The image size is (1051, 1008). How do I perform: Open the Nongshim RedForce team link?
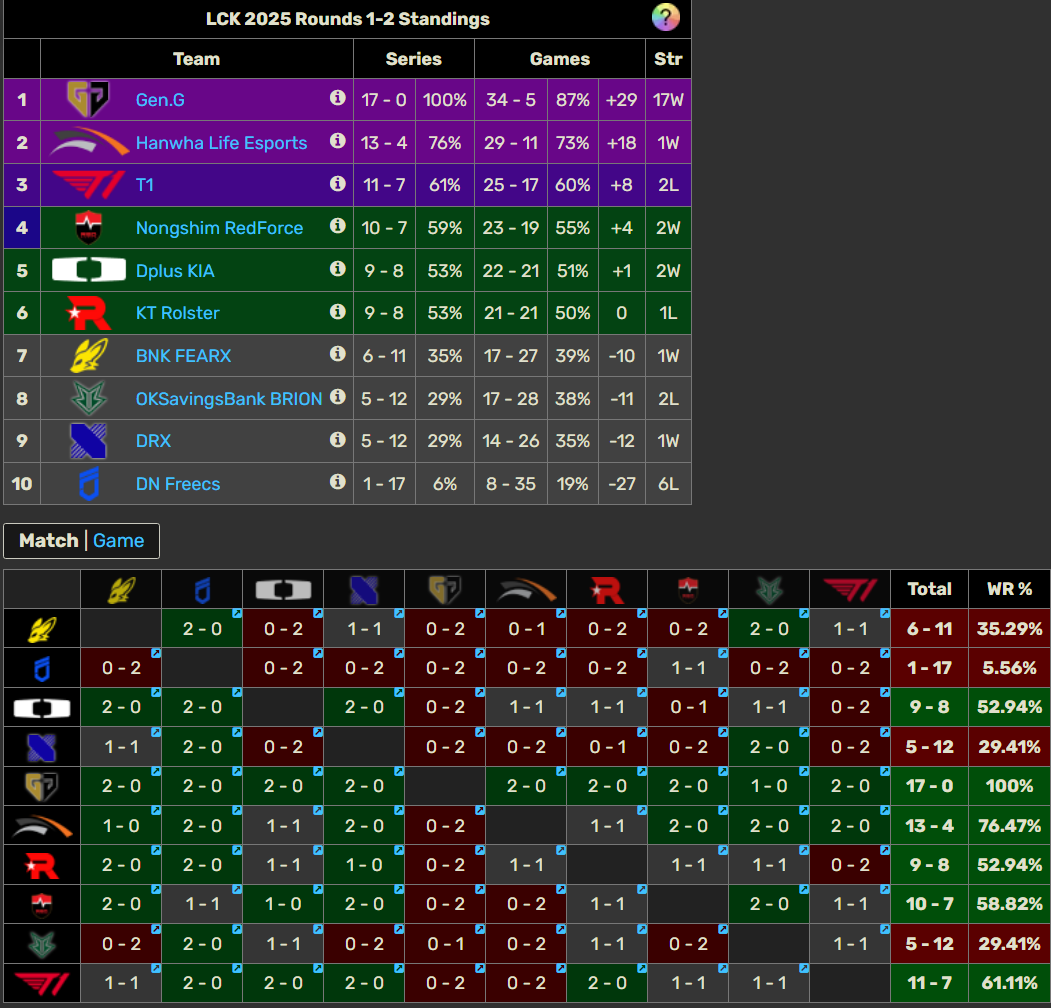pyautogui.click(x=219, y=228)
